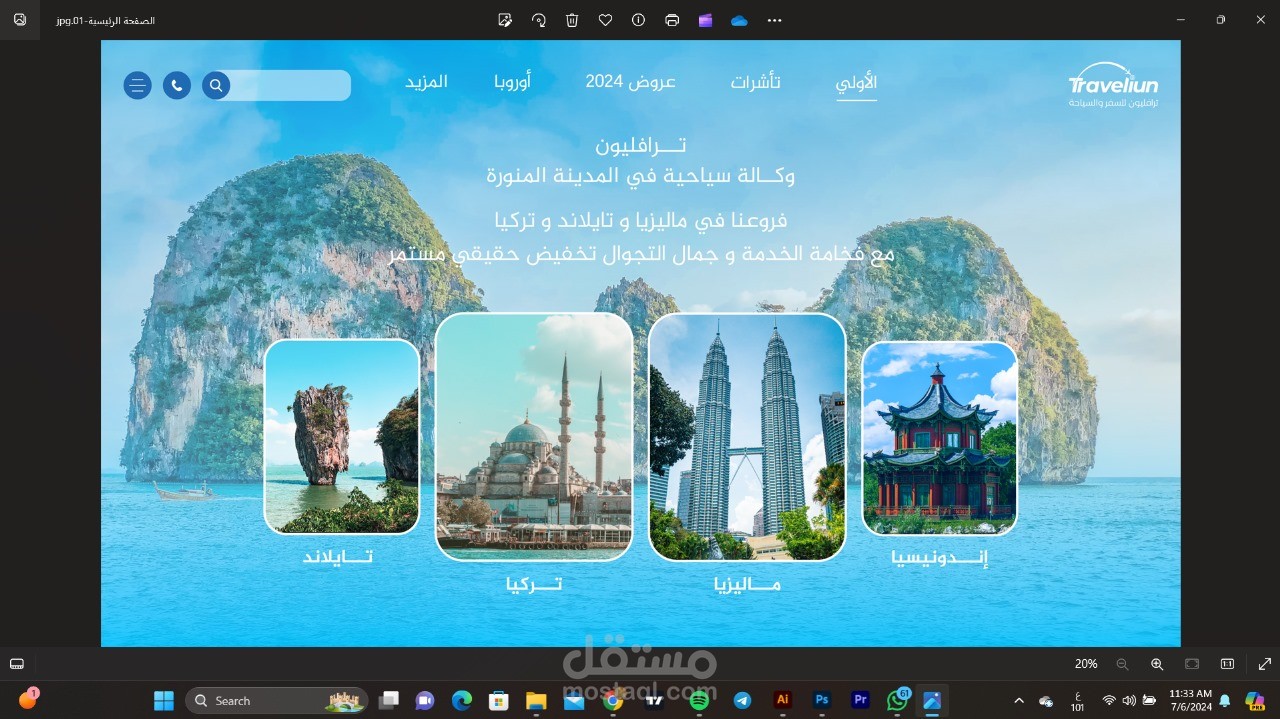Open the widgets icon with notification badge
Screen dimensions: 1280x719
coord(28,699)
